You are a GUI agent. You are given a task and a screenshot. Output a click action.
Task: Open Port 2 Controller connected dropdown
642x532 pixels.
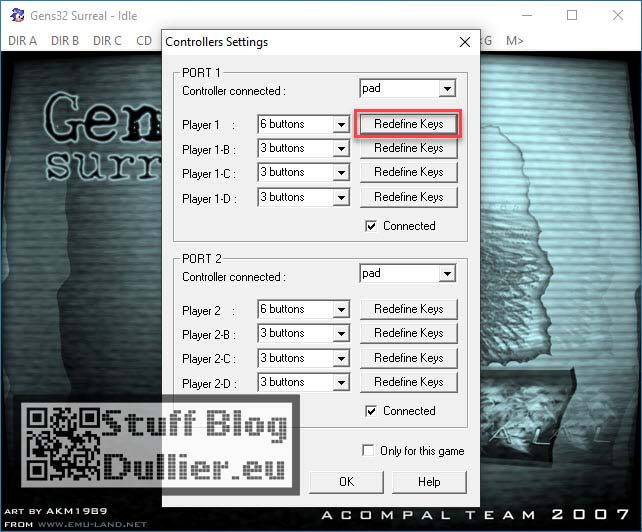point(447,274)
